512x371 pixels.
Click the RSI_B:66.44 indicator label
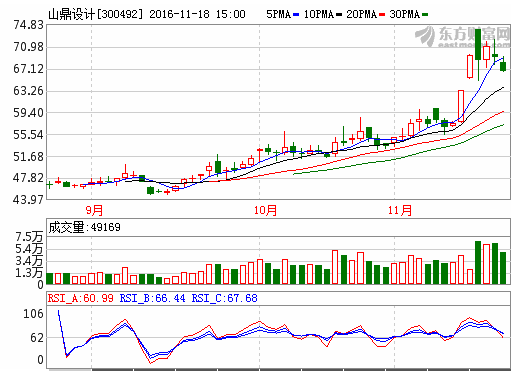152,298
